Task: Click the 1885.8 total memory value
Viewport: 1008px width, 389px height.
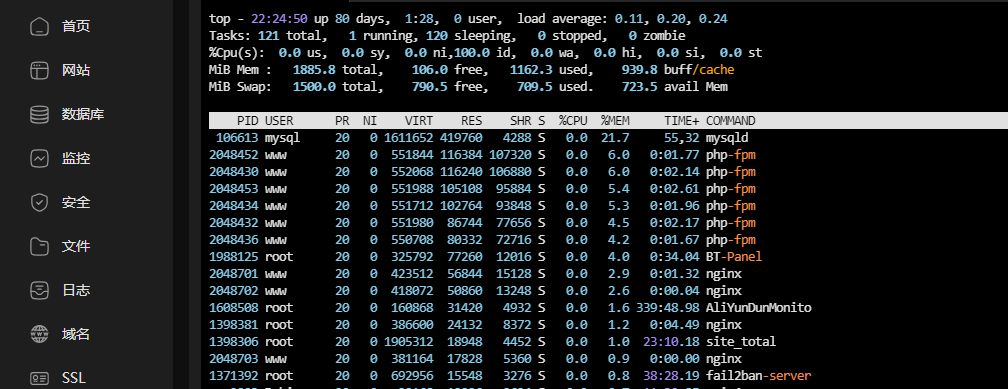Action: (x=314, y=69)
